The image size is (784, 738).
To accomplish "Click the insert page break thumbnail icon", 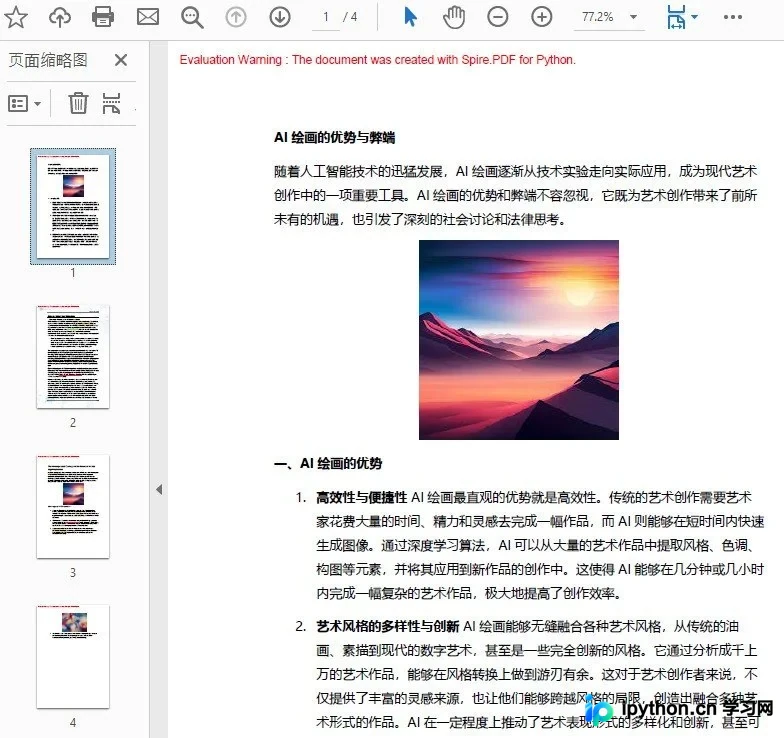I will coord(112,103).
